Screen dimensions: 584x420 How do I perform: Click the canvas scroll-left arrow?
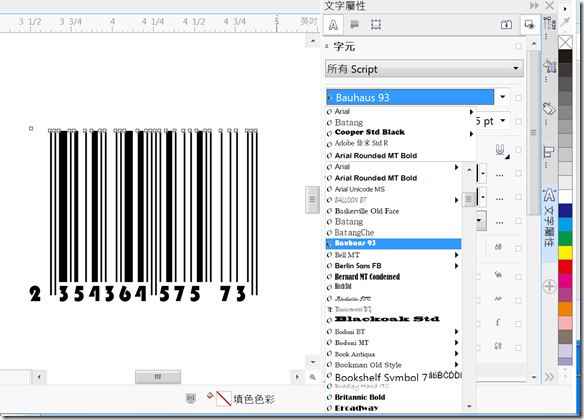[39, 377]
